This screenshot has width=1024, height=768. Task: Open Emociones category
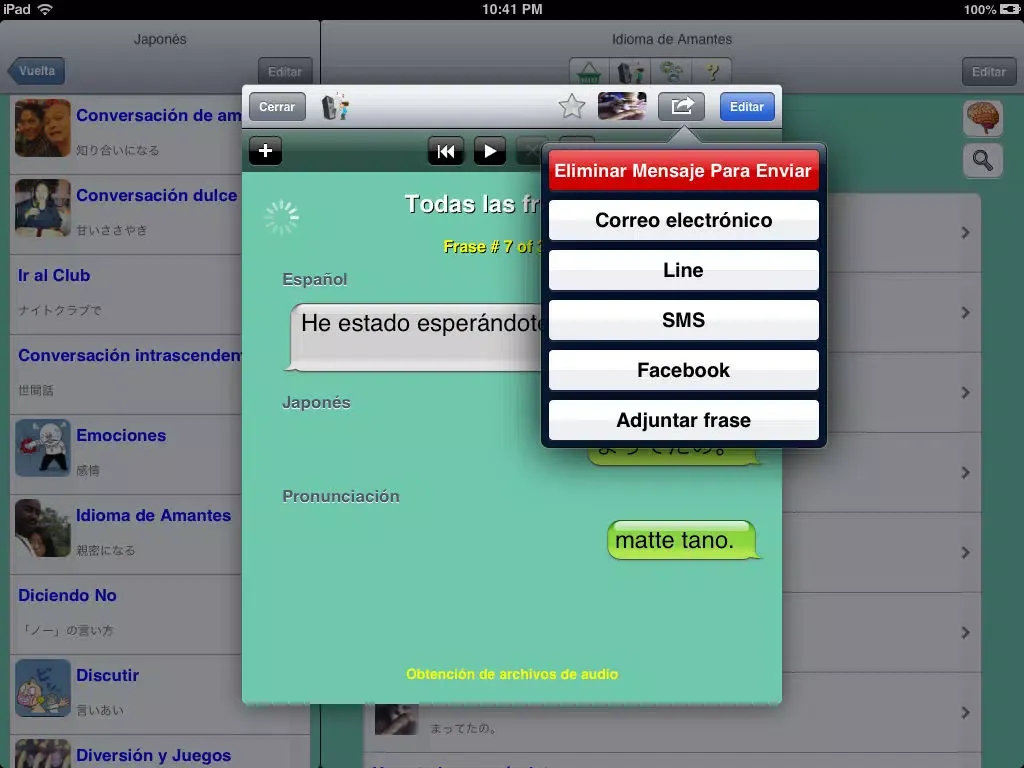(126, 455)
